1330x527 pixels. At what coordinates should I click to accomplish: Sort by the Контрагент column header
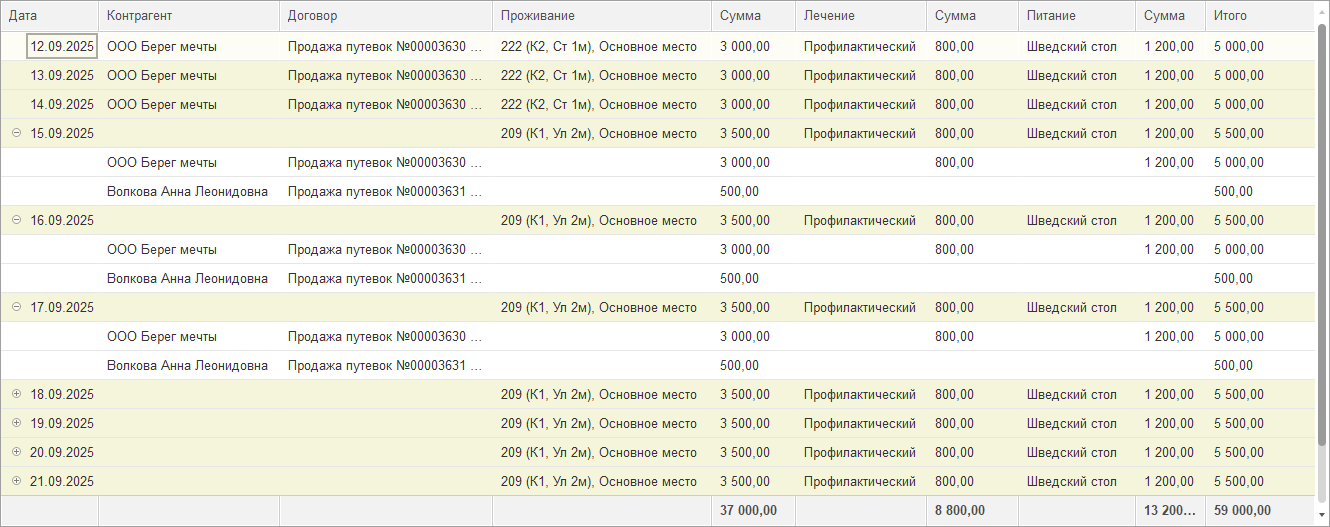[x=188, y=16]
